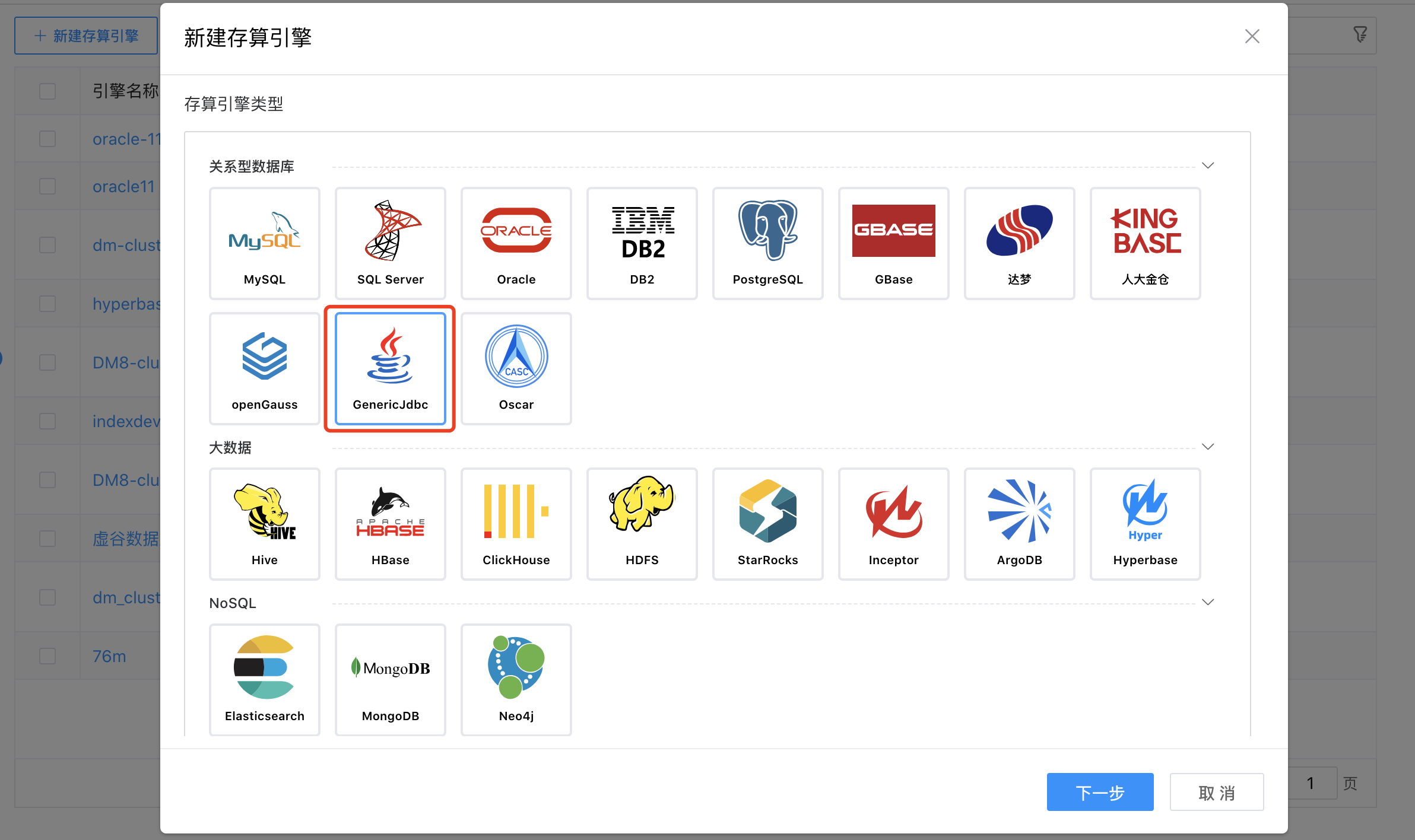Select the Hive big data engine
Image resolution: width=1415 pixels, height=840 pixels.
tap(265, 524)
